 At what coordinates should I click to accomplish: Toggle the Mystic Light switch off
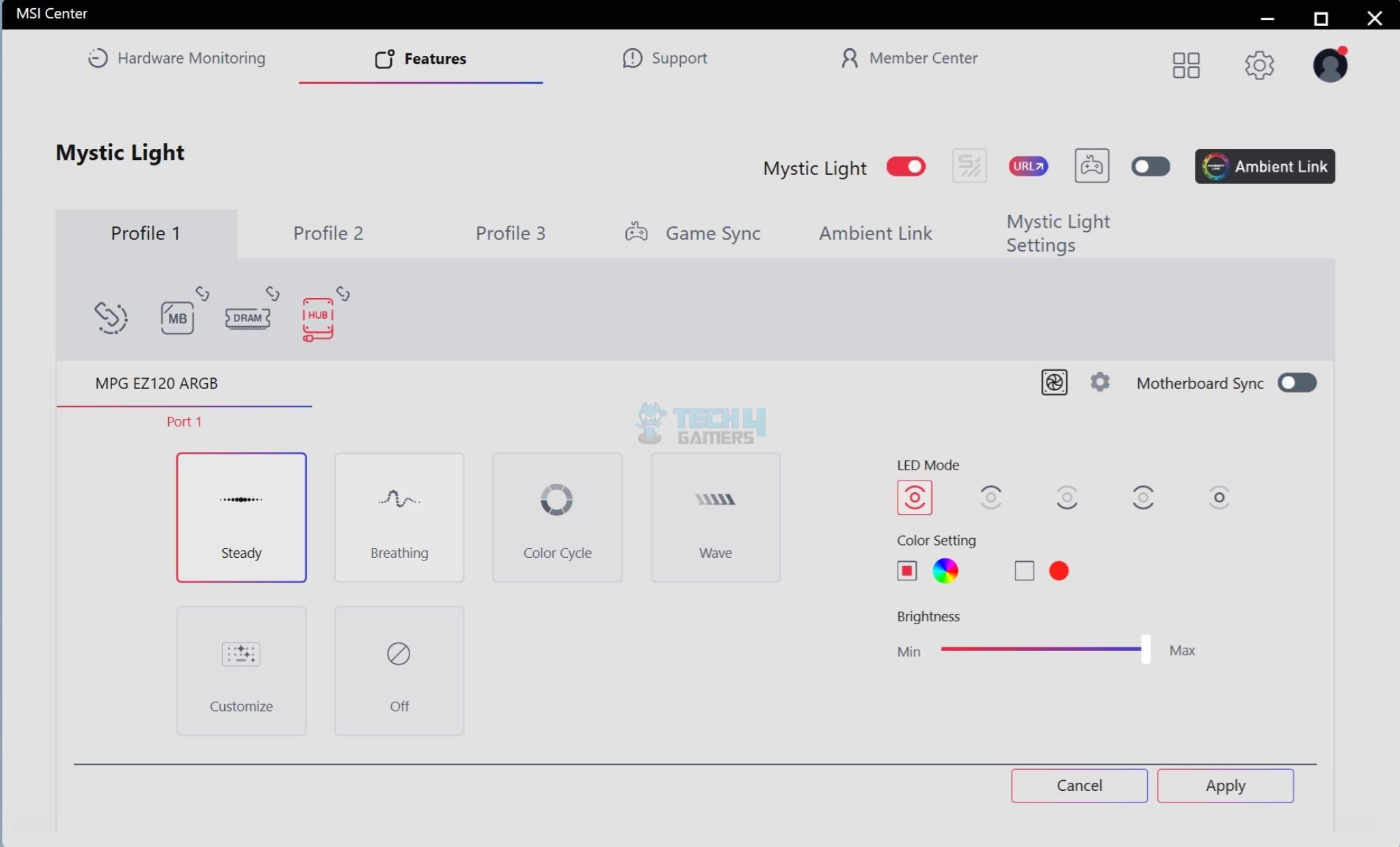905,167
